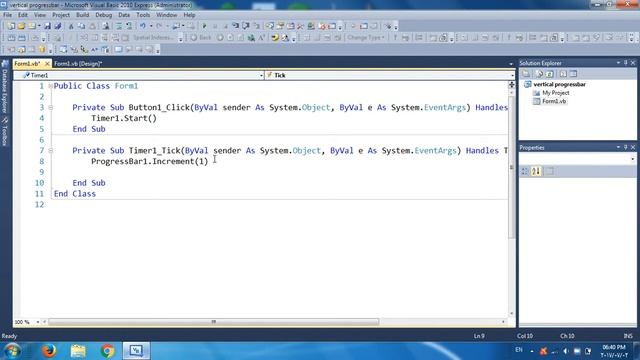Open the View menu

click(x=40, y=15)
